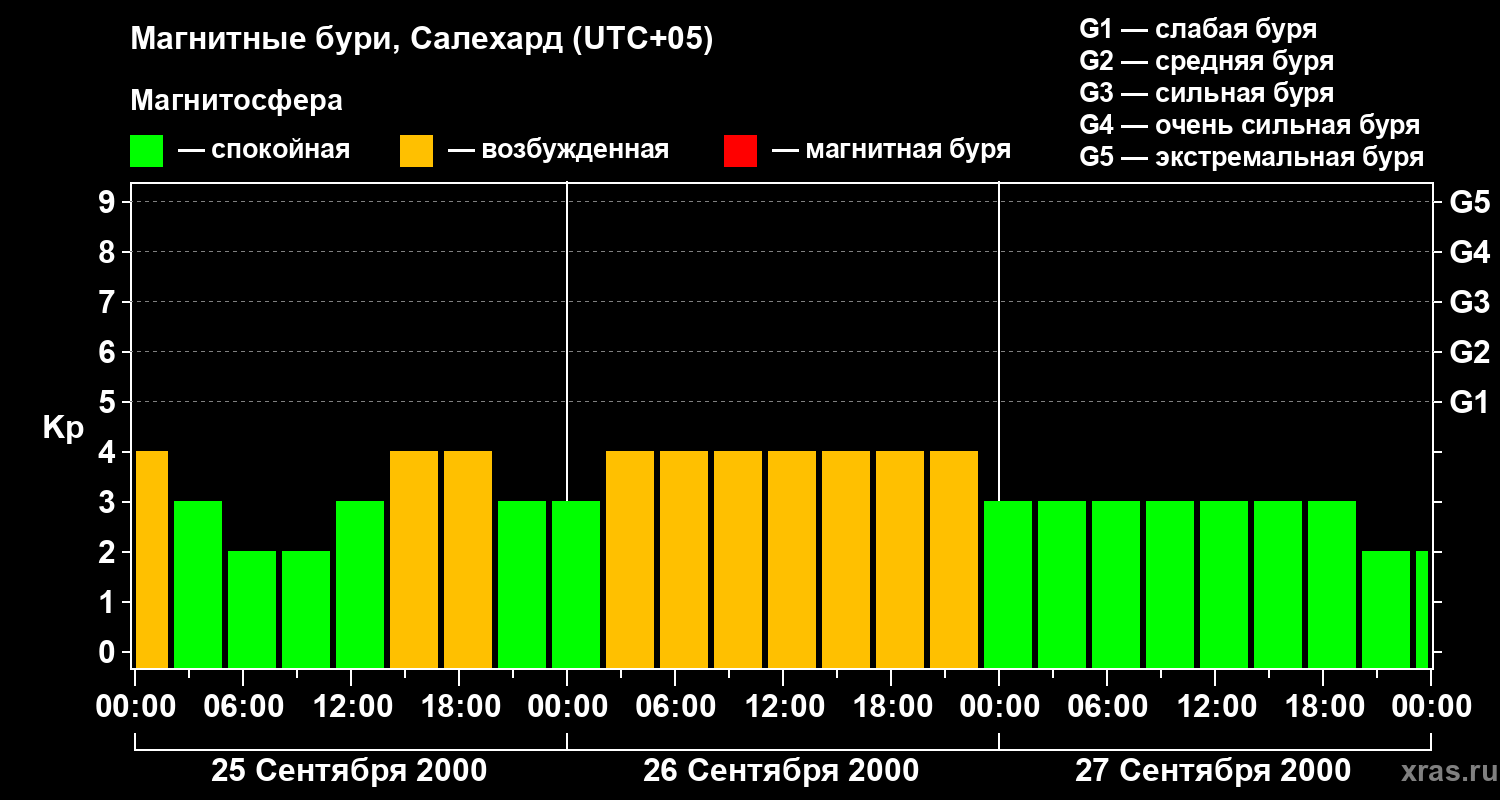The image size is (1500, 800).
Task: Click the narrow orange bar starting 25 September
Action: pos(152,560)
